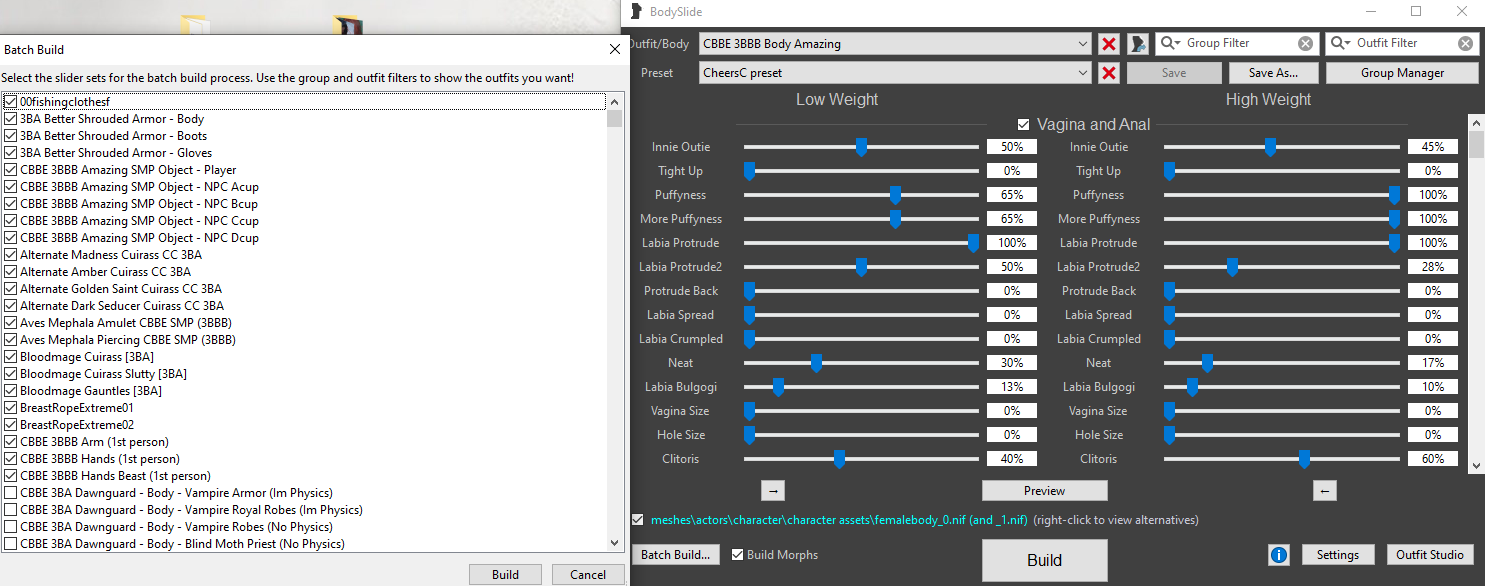Click the Low Weight Innie Outie slider
Screen dimensions: 1485x586
pyautogui.click(x=861, y=147)
